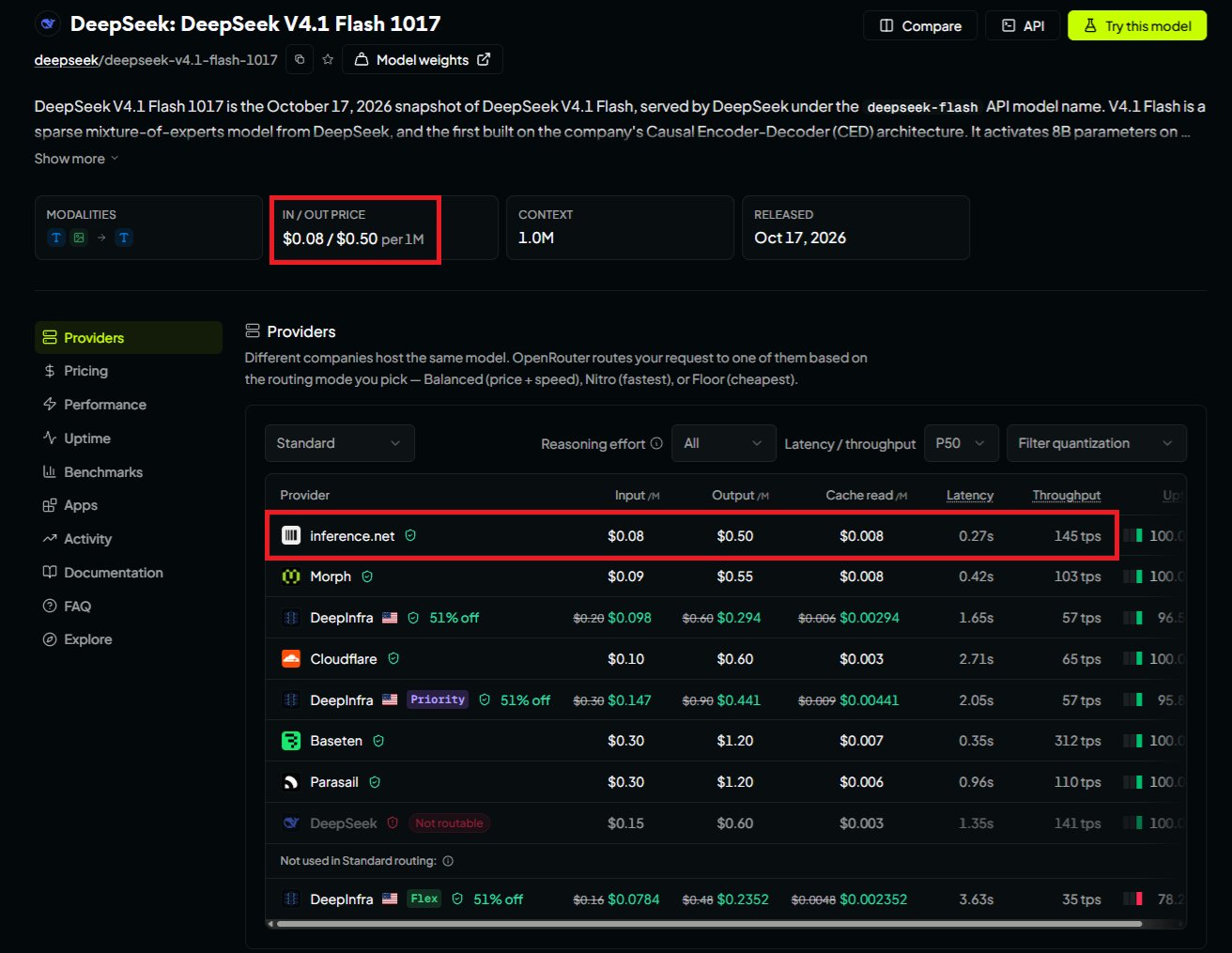Open the P50 percentile dropdown
This screenshot has width=1232, height=953.
point(961,443)
